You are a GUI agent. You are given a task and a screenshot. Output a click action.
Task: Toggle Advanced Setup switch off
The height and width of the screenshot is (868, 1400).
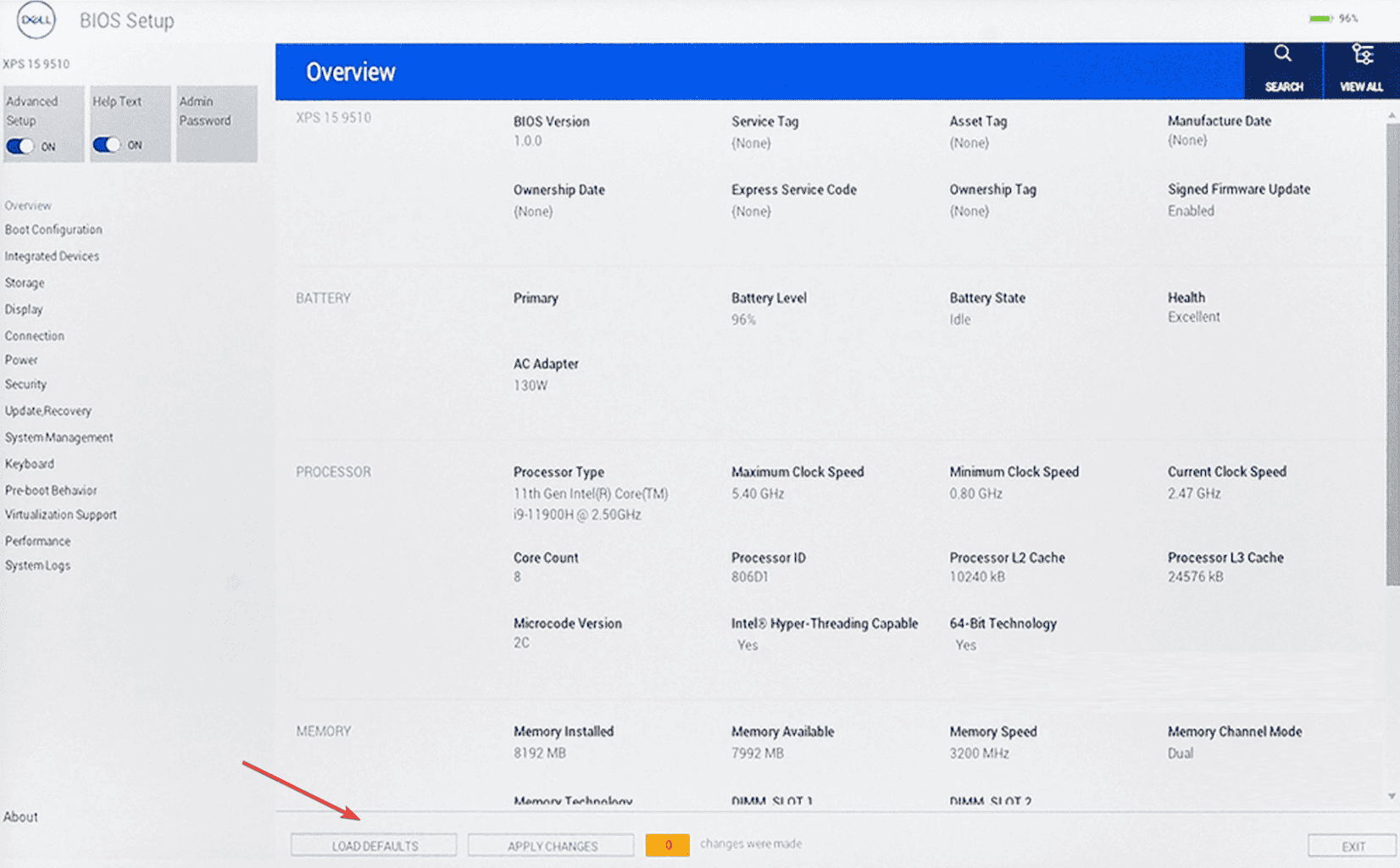pyautogui.click(x=19, y=147)
